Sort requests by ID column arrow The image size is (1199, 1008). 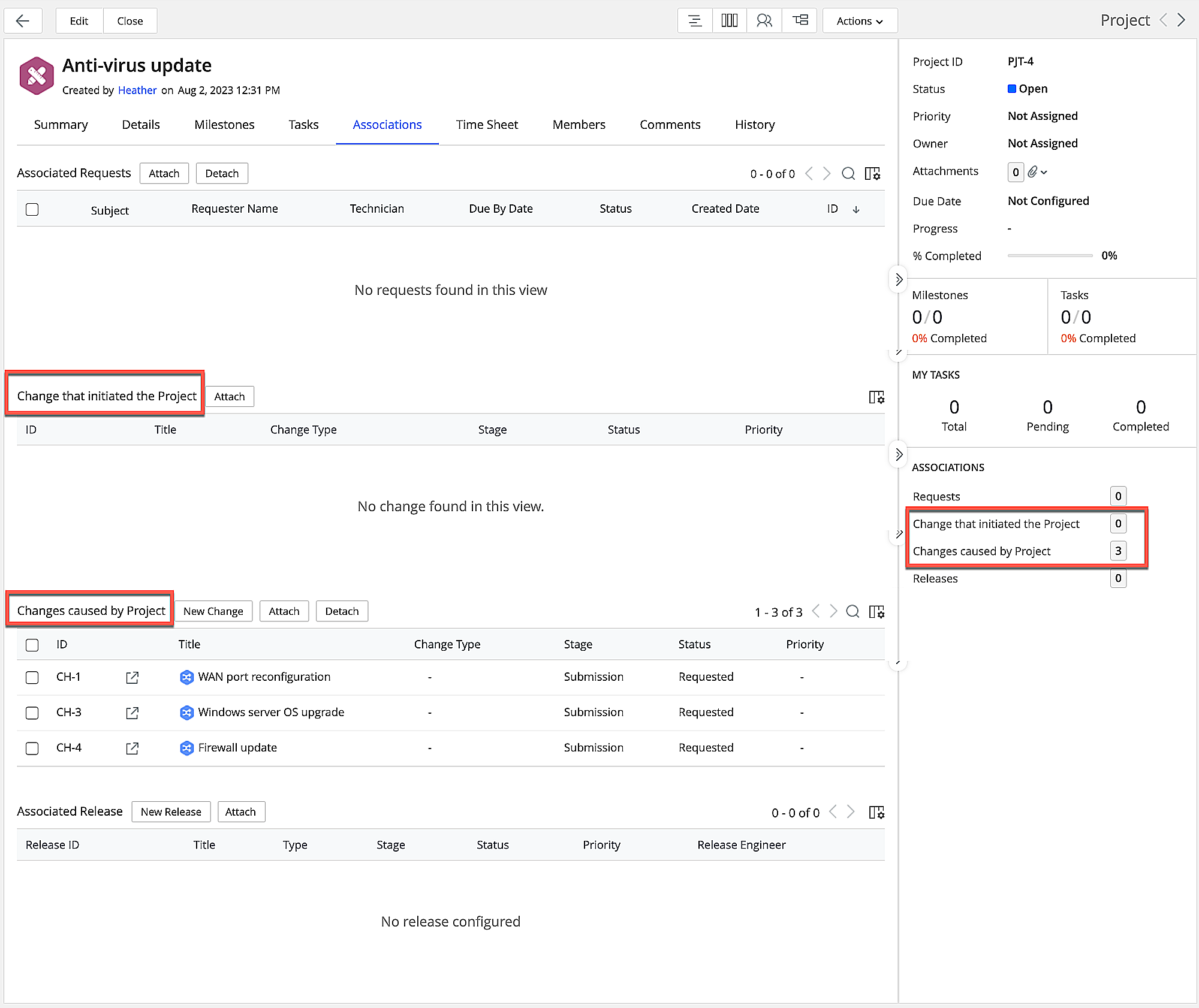(856, 209)
